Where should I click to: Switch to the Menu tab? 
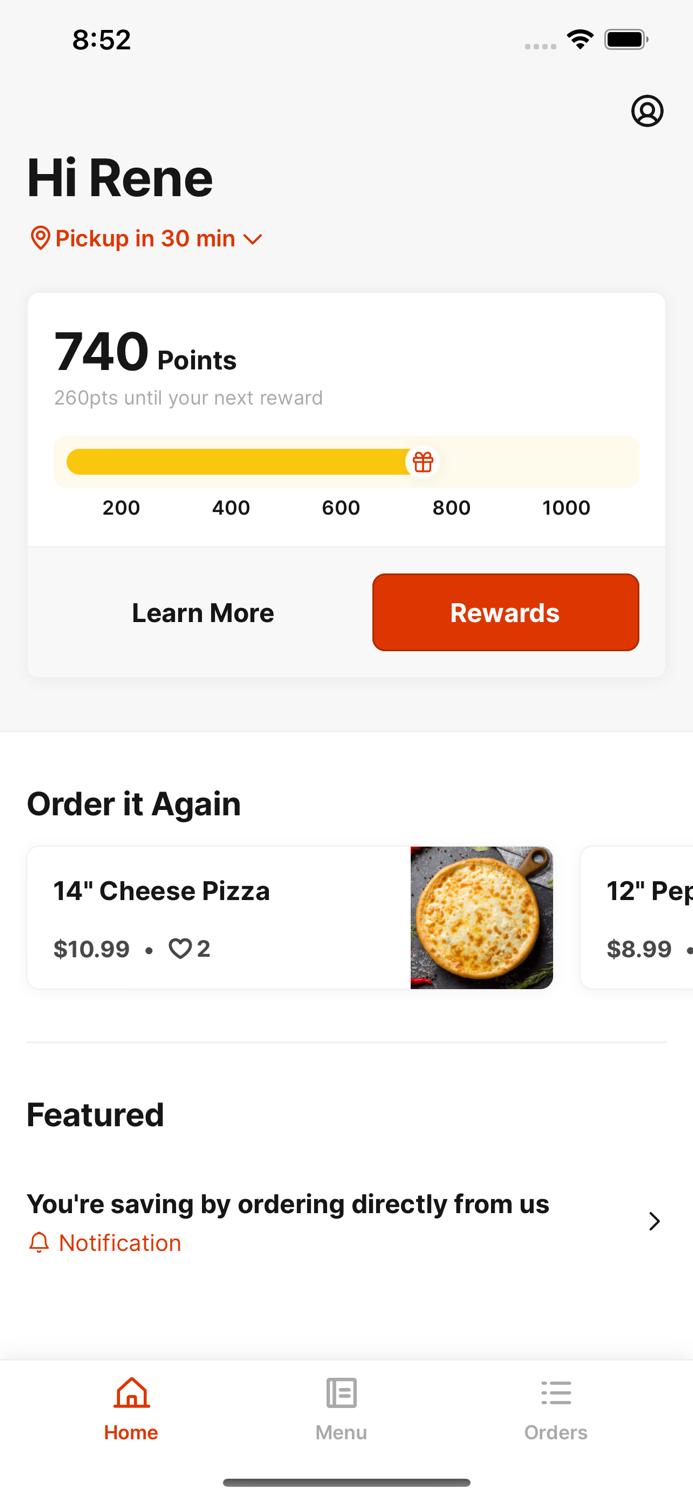pyautogui.click(x=341, y=1408)
